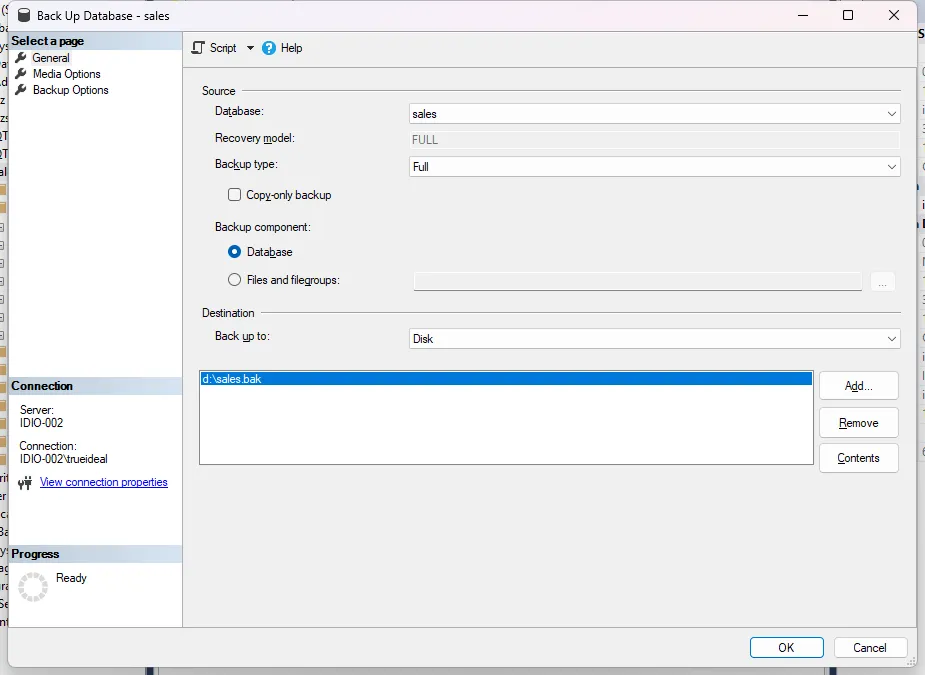Click the Help question mark icon

(269, 48)
